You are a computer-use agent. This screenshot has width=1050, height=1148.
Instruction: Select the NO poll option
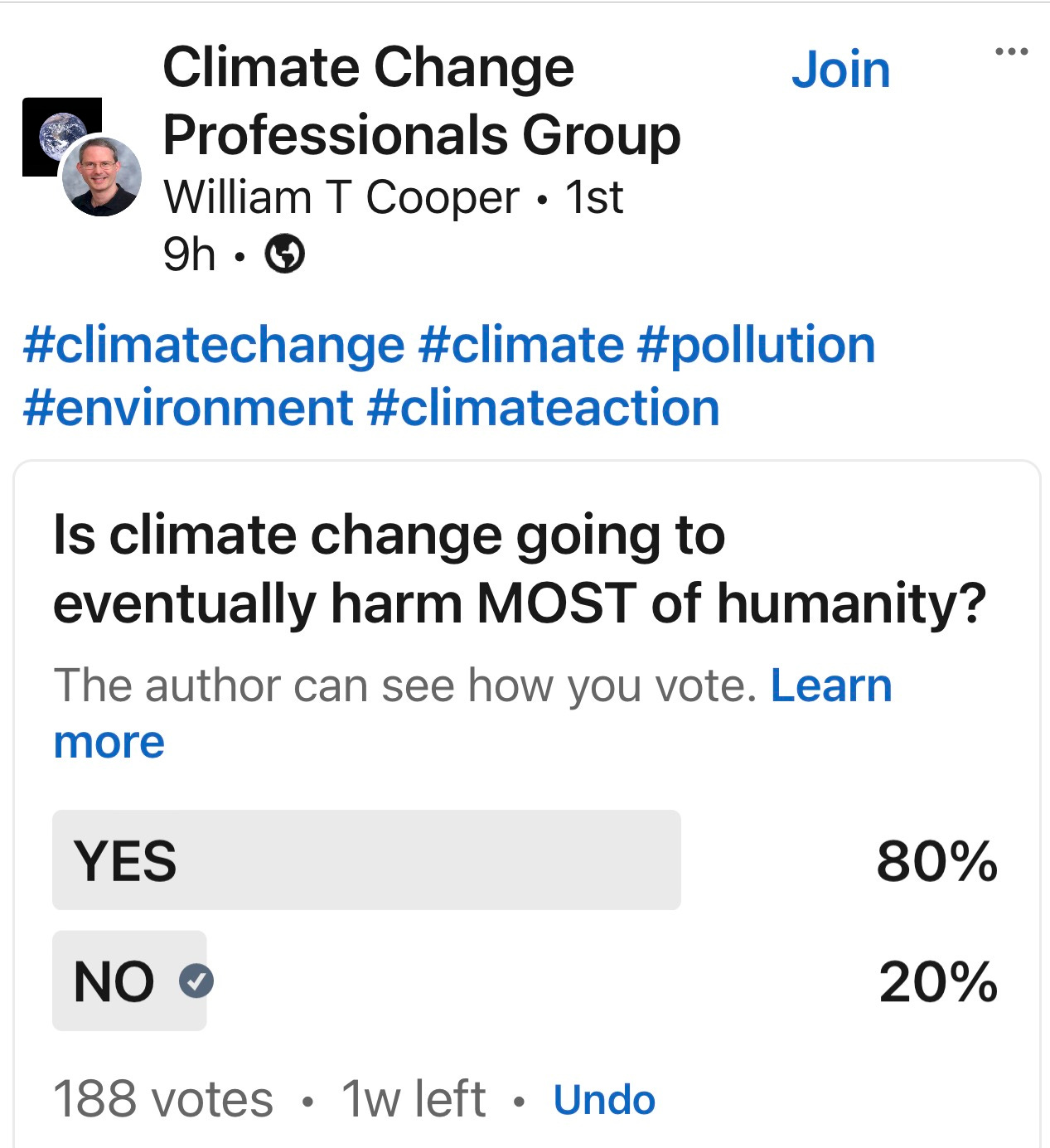[129, 981]
